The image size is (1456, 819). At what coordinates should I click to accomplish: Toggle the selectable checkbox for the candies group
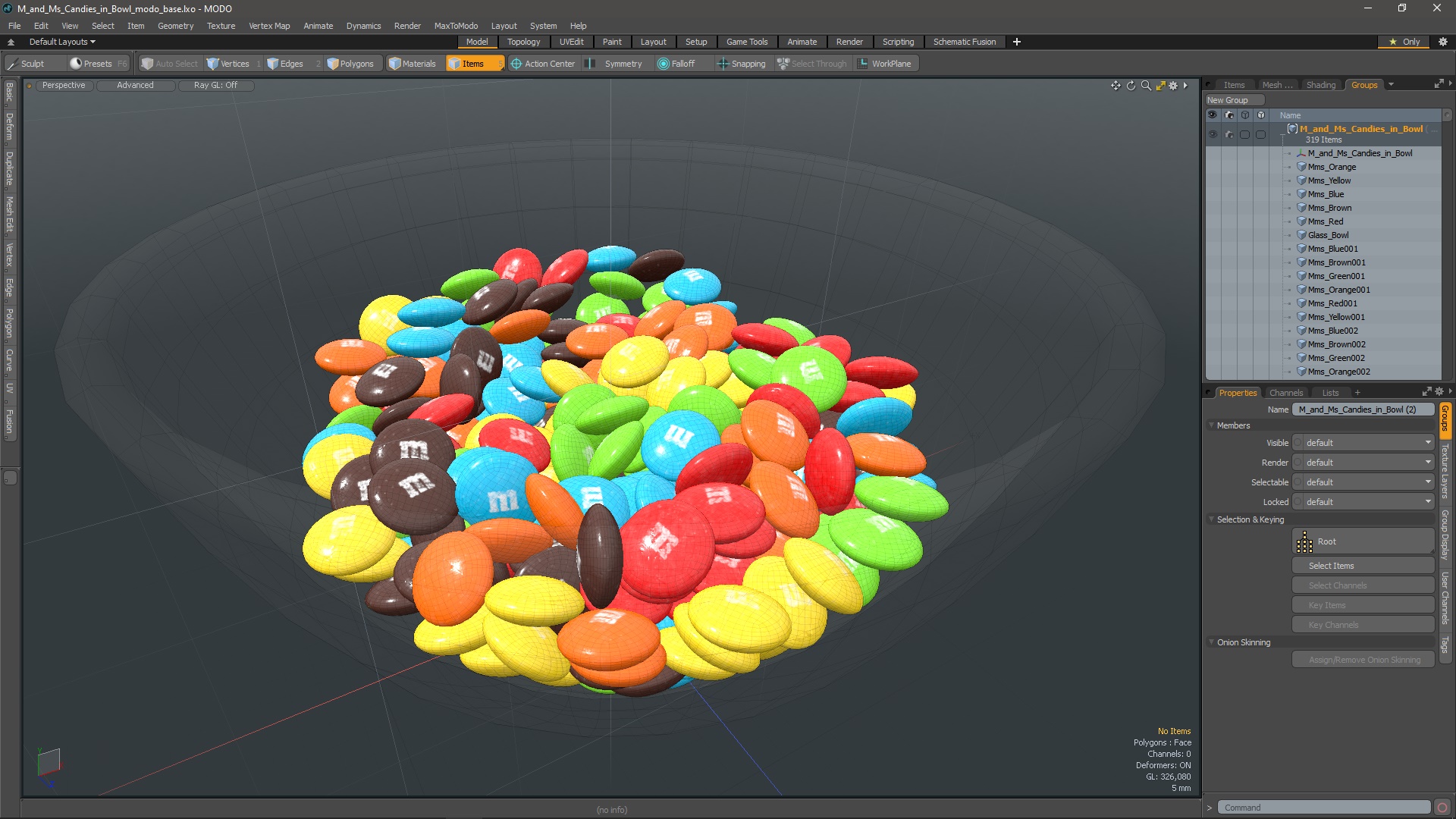pos(1244,135)
